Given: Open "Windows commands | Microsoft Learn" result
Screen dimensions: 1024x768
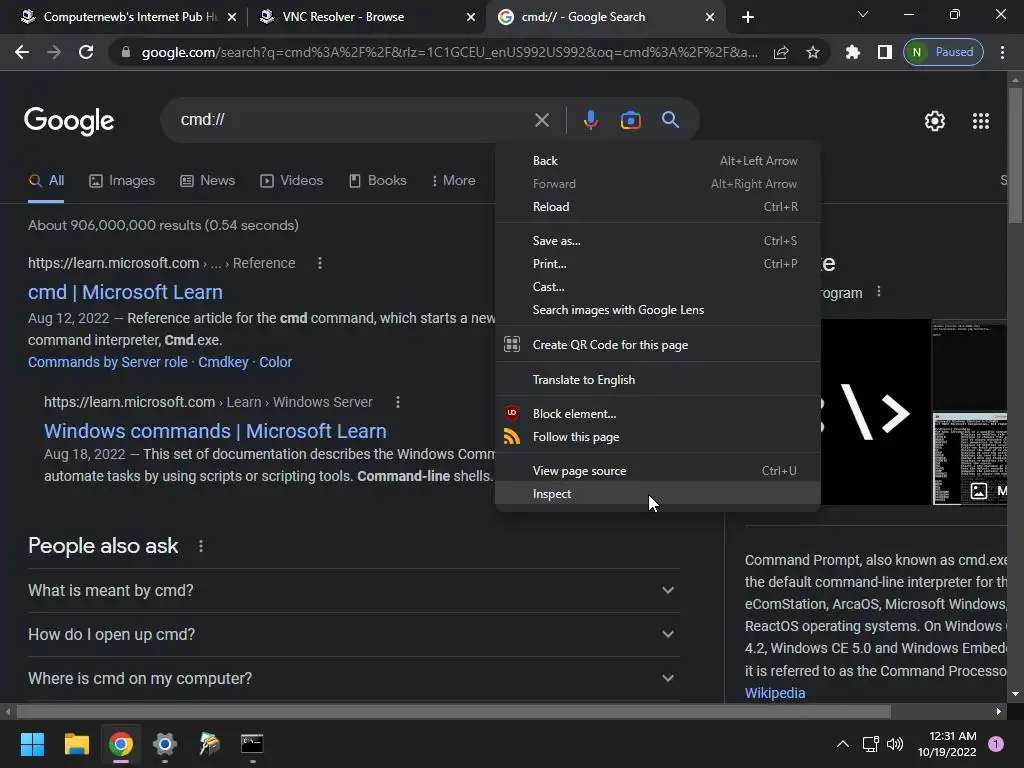Looking at the screenshot, I should point(216,431).
